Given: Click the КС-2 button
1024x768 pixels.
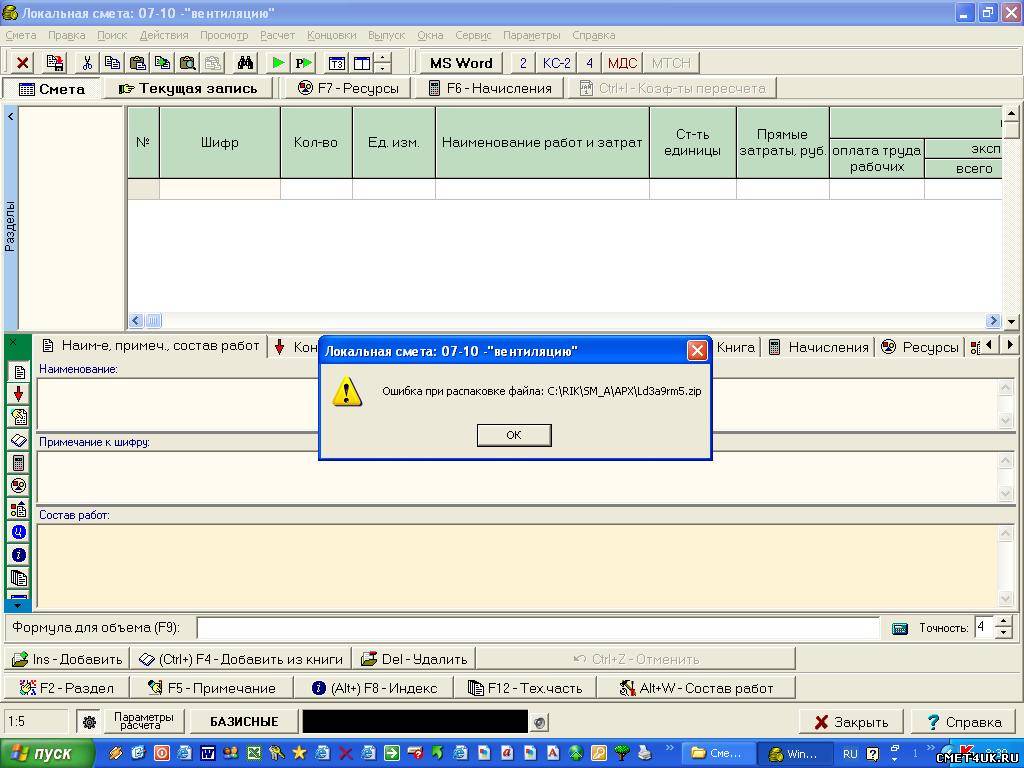Looking at the screenshot, I should [556, 63].
